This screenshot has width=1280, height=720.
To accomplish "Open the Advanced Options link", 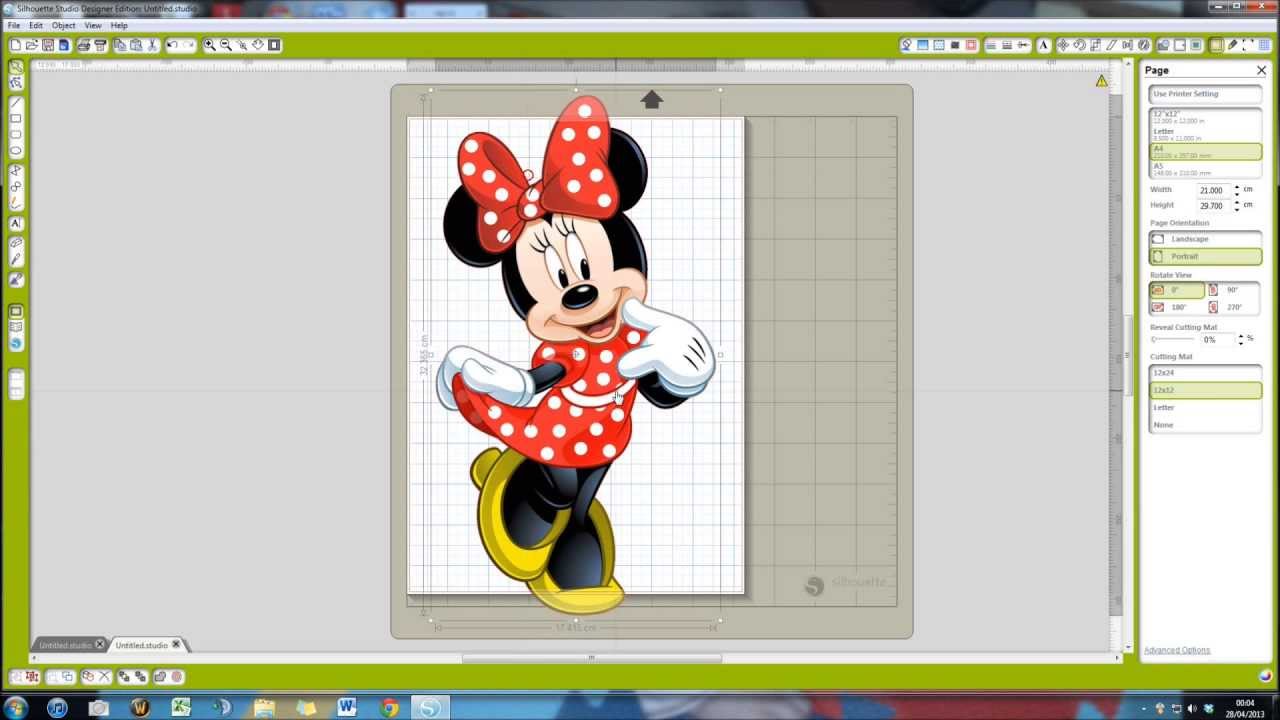I will [1177, 650].
